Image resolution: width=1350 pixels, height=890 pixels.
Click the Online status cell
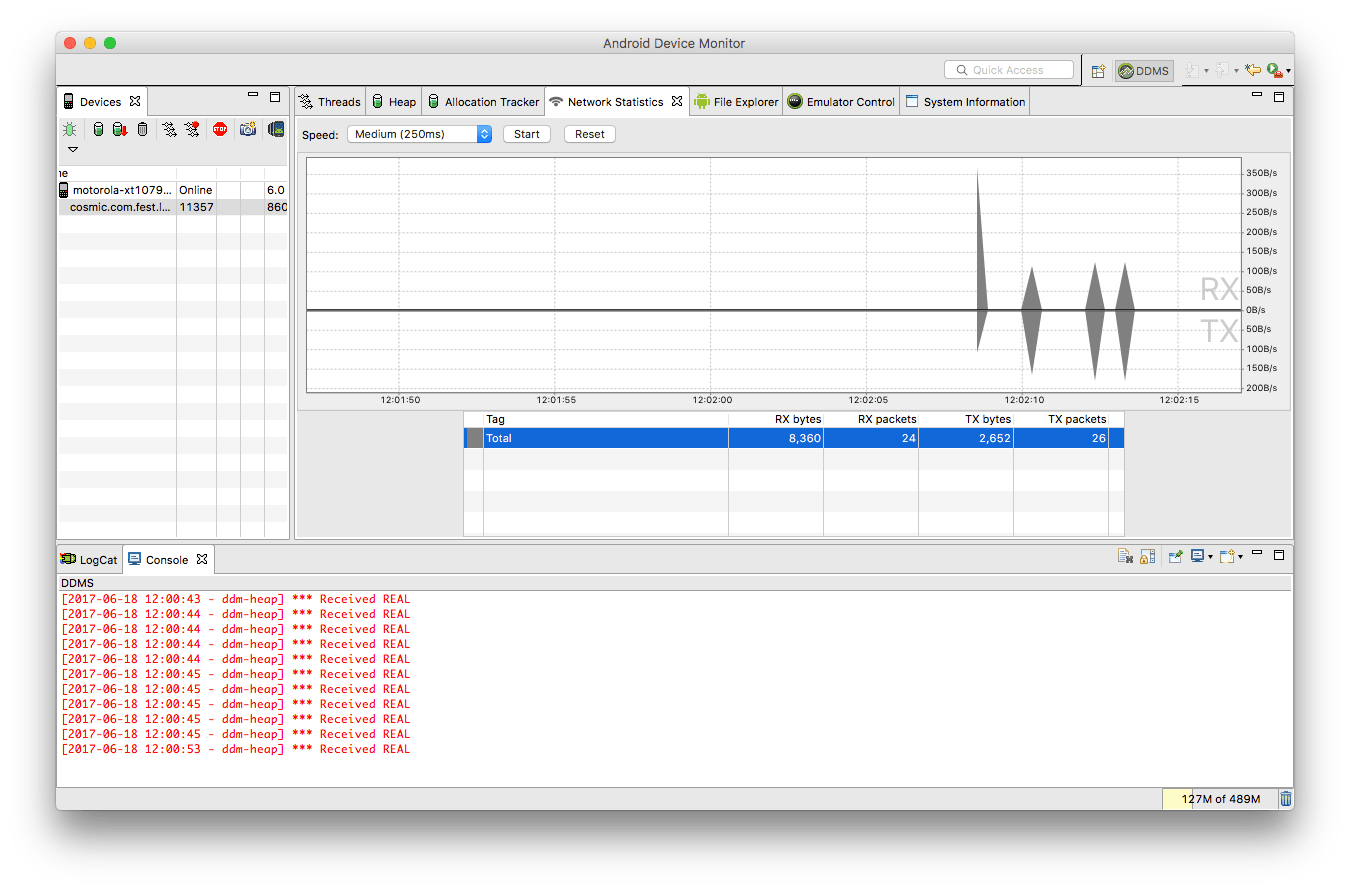tap(196, 190)
